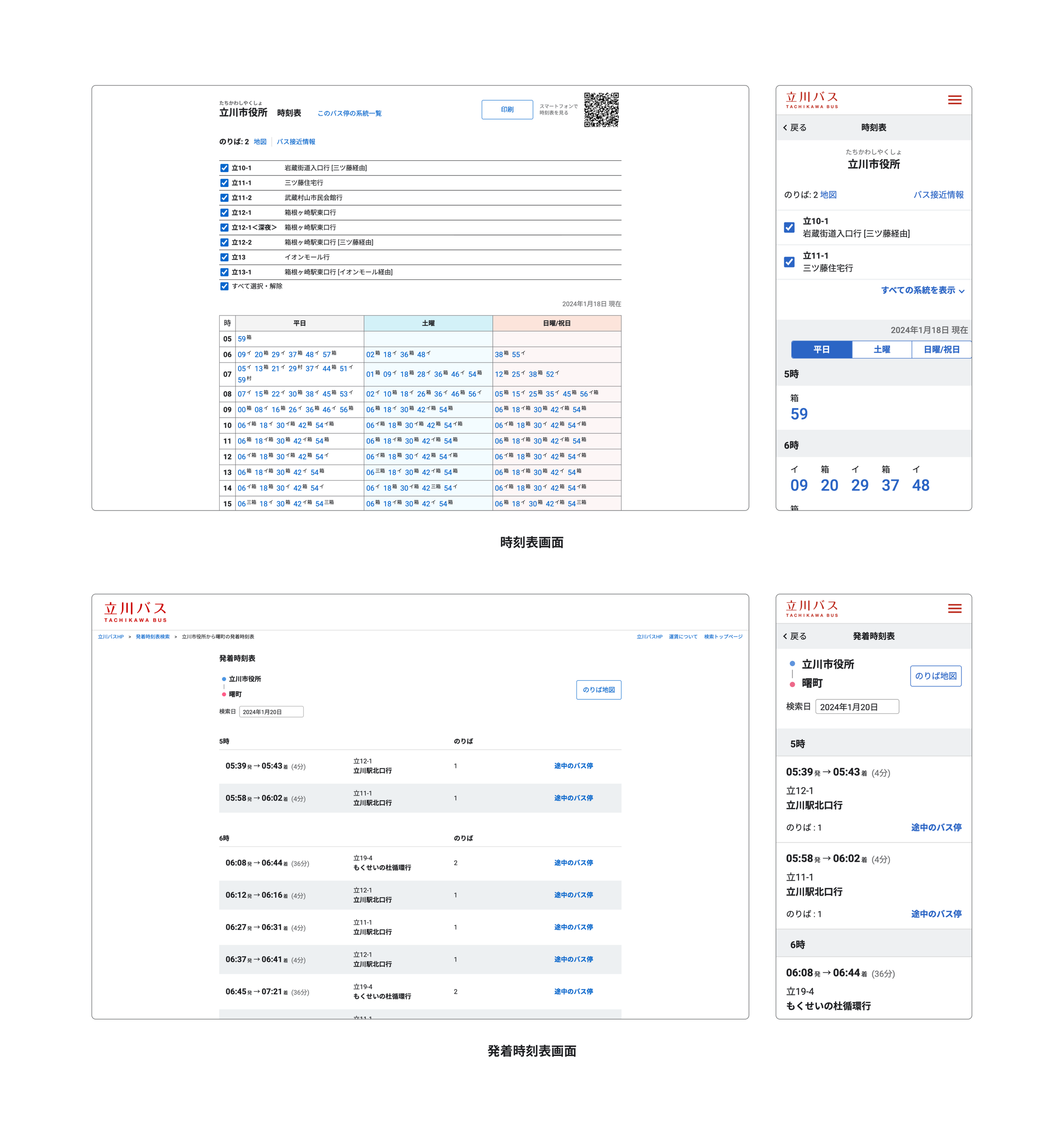Image resolution: width=1064 pixels, height=1145 pixels.
Task: Toggle the すべて選択・解除 checkbox
Action: click(224, 286)
